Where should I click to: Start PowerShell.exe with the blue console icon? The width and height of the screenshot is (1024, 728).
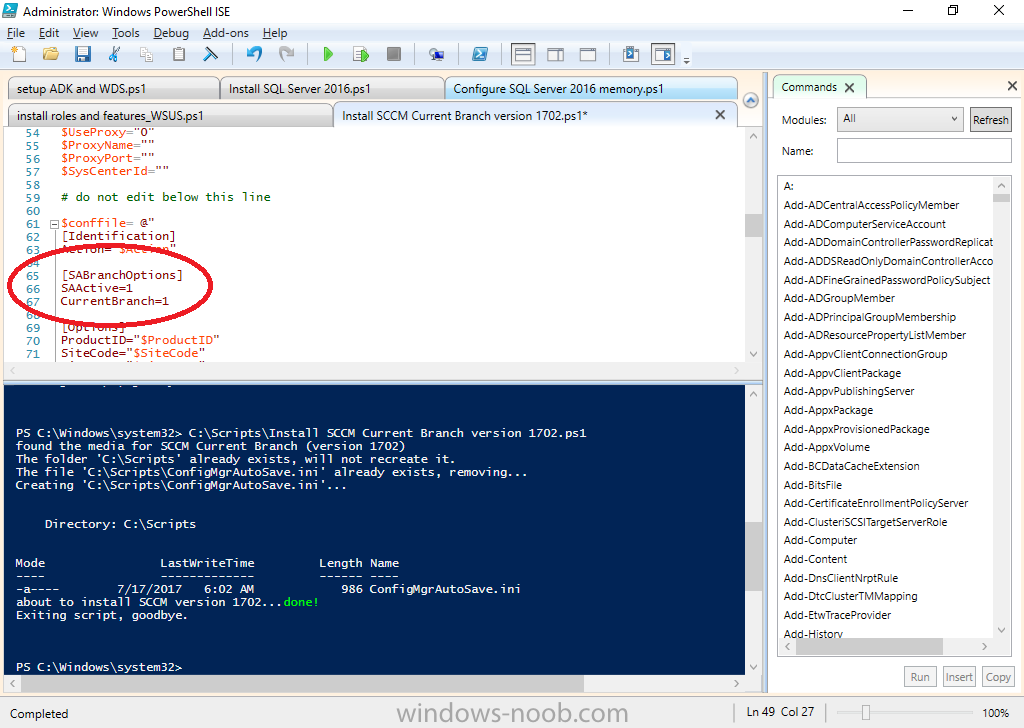pyautogui.click(x=479, y=55)
